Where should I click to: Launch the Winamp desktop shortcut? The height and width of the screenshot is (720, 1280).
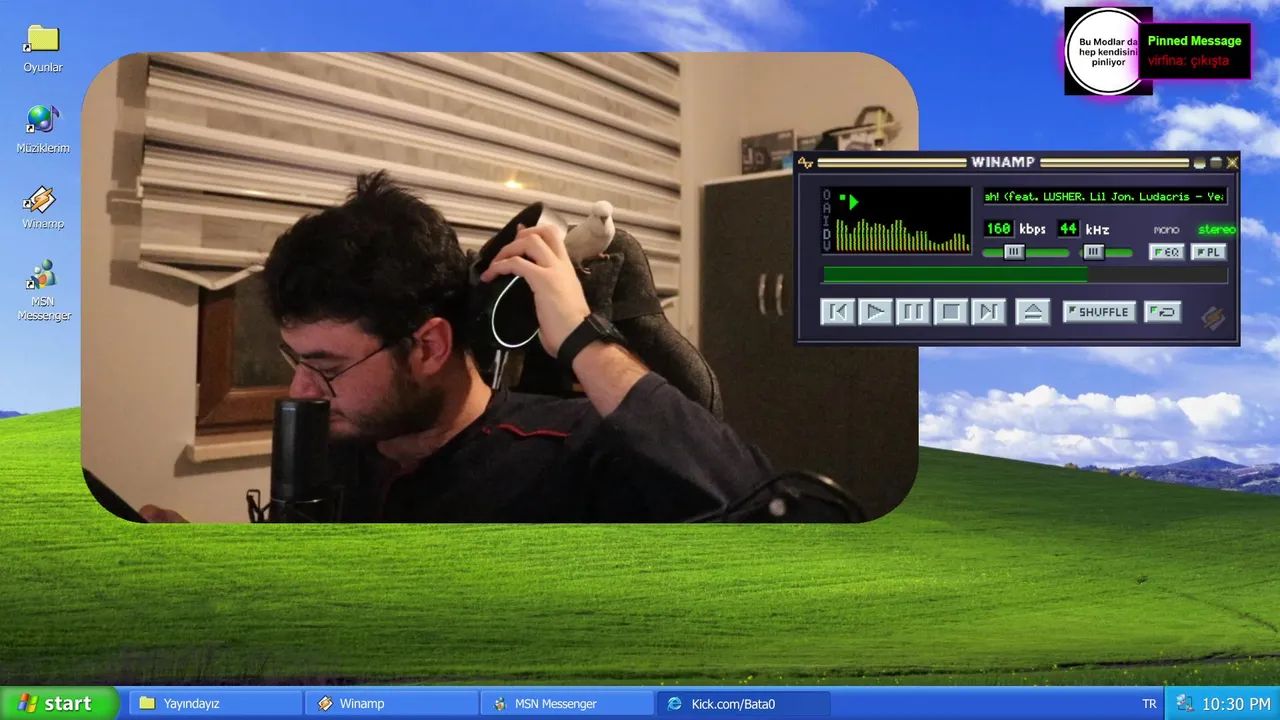[x=43, y=208]
